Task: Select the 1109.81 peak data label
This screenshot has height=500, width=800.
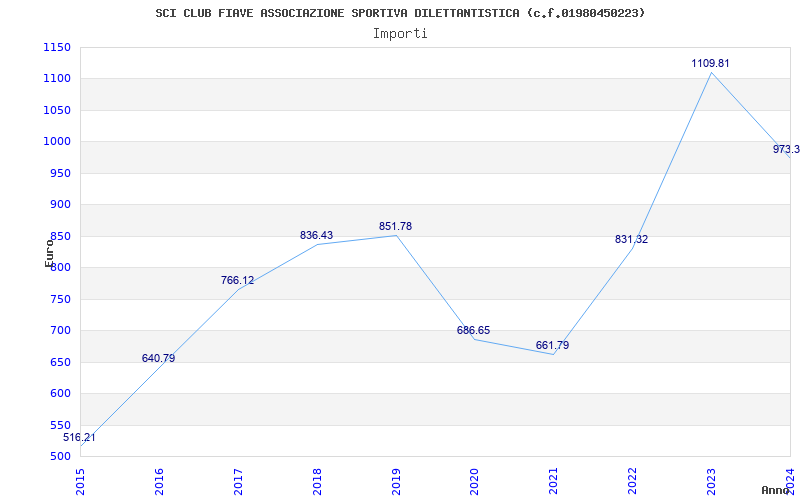Action: [x=711, y=63]
